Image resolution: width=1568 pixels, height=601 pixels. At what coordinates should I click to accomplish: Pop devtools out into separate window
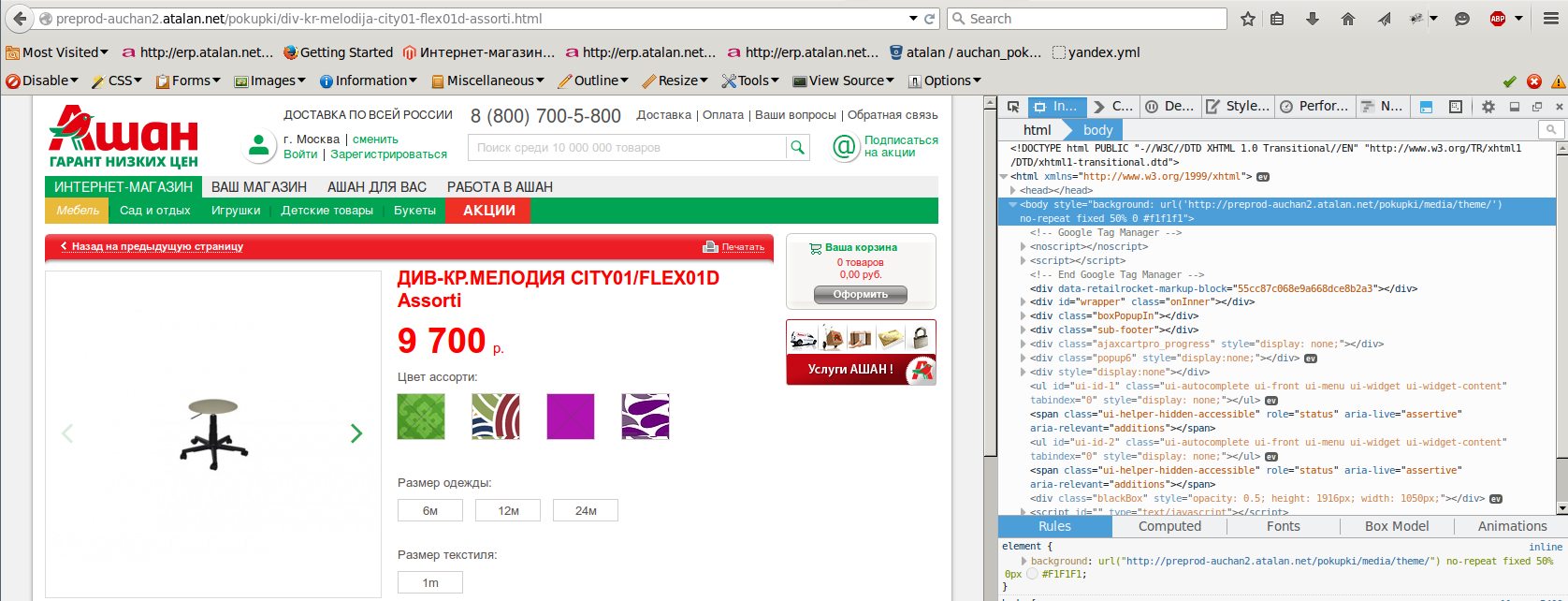[1537, 107]
